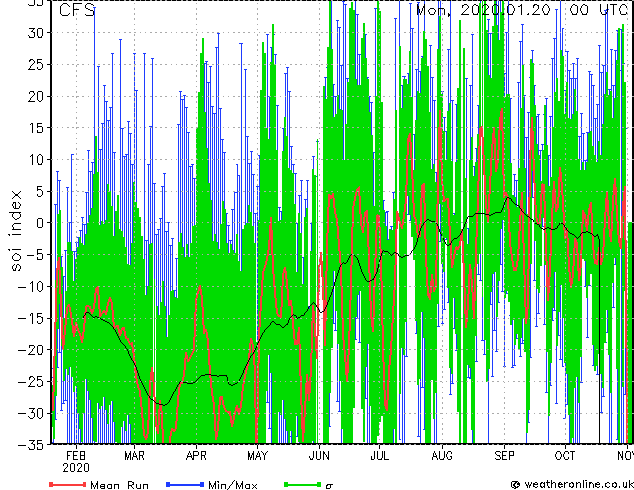
Task: Click the CFS model label
Action: pyautogui.click(x=77, y=10)
